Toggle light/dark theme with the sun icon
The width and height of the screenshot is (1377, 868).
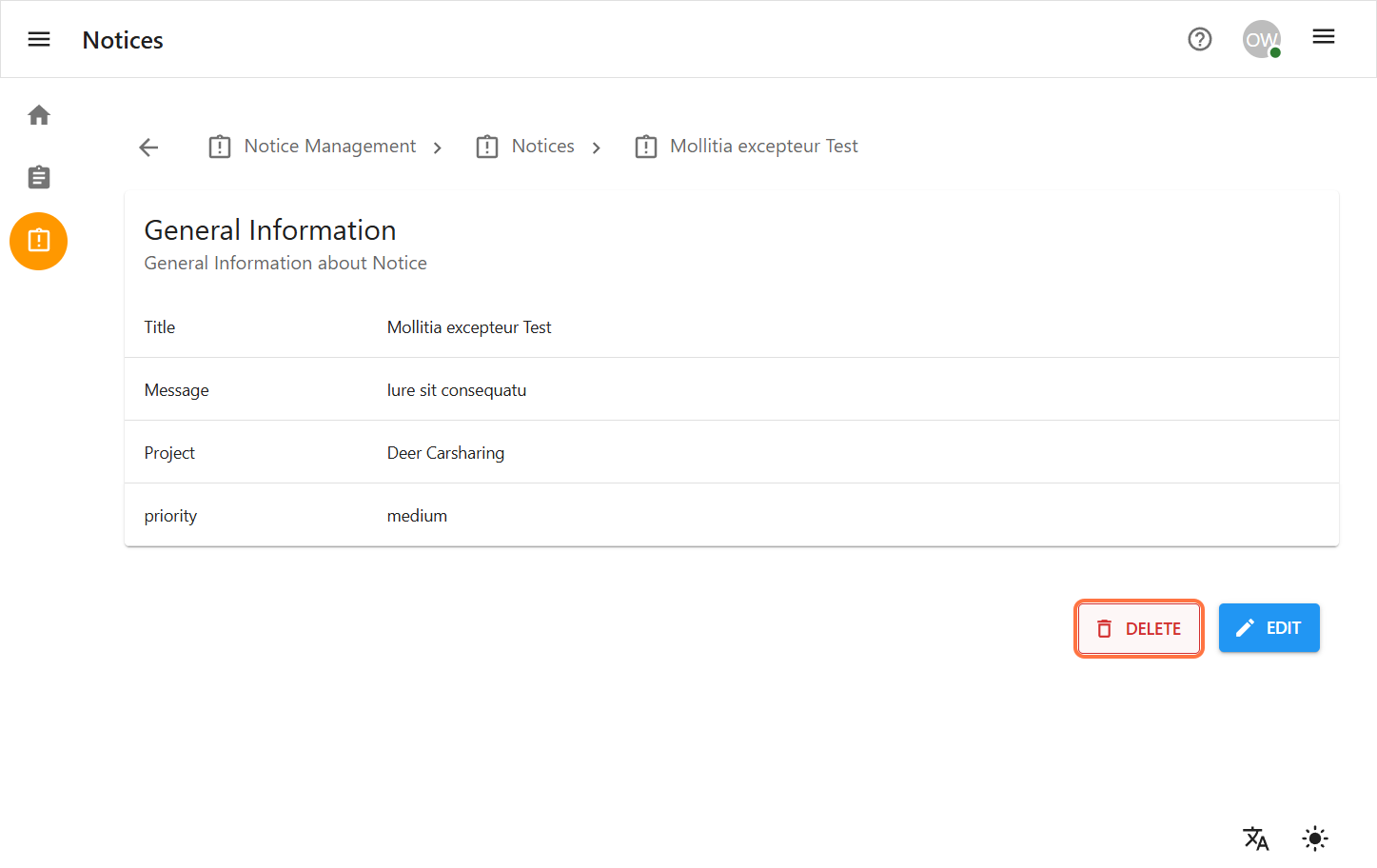coord(1314,838)
